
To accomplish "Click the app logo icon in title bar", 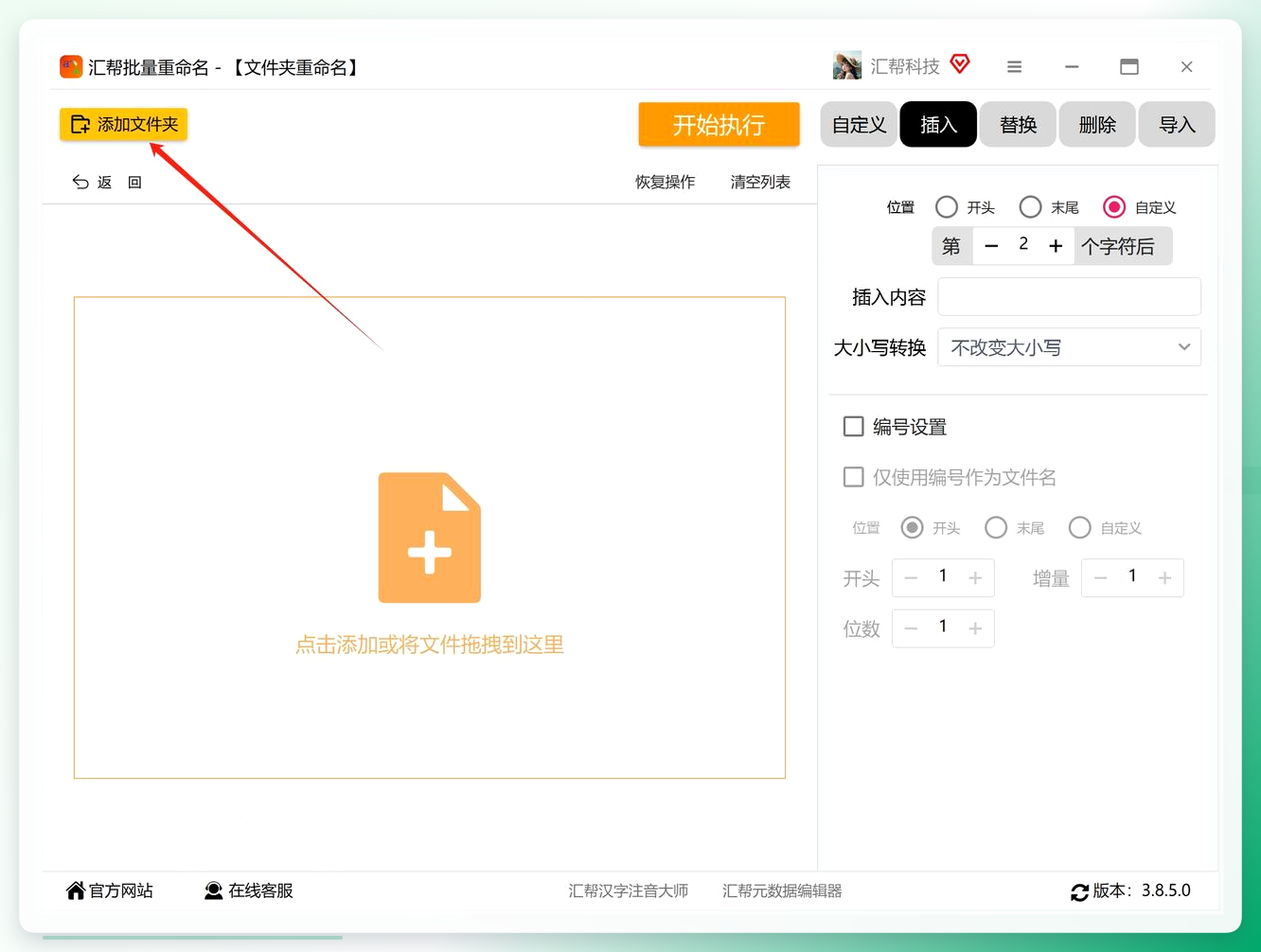I will click(x=71, y=66).
